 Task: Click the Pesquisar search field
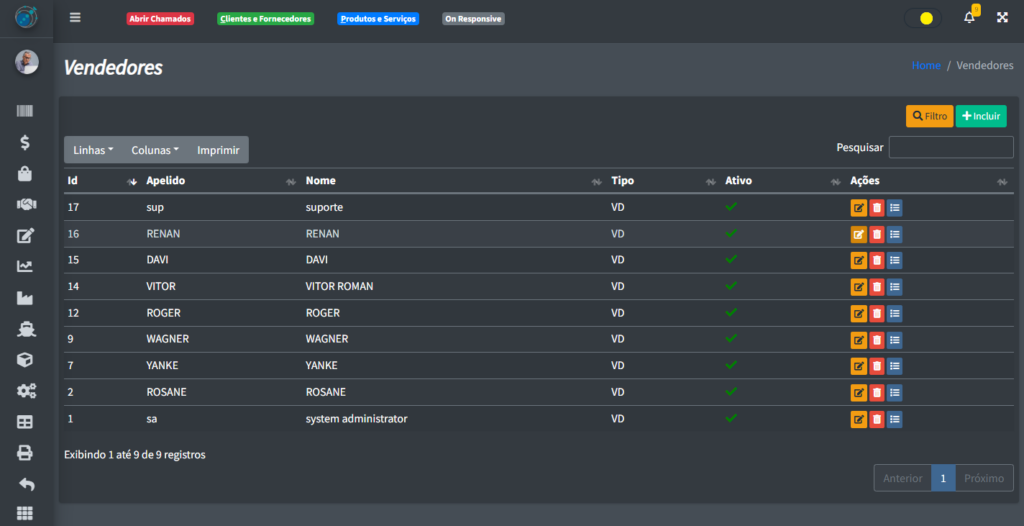point(950,148)
